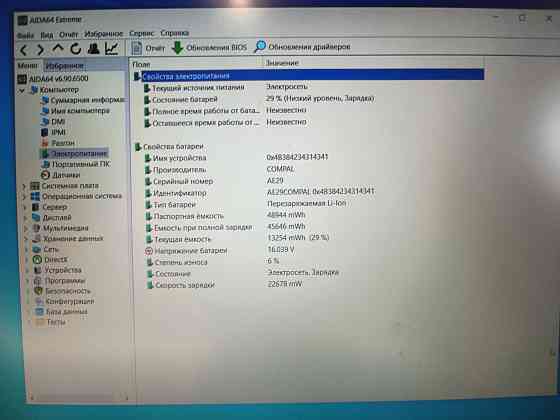Expand the Операционная система node
Viewport: 560px width, 420px height.
click(x=24, y=196)
